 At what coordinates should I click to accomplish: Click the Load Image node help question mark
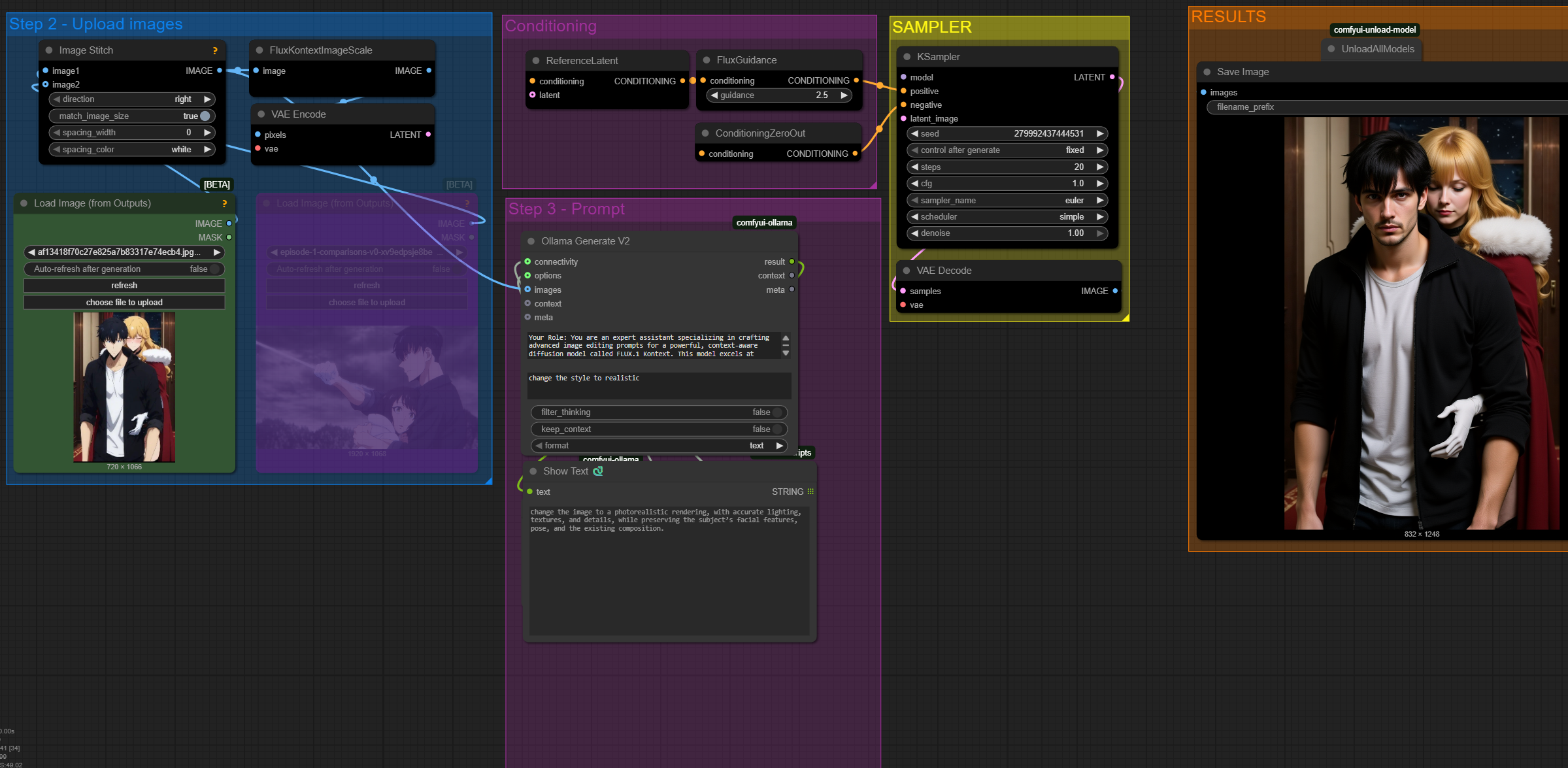tap(224, 203)
